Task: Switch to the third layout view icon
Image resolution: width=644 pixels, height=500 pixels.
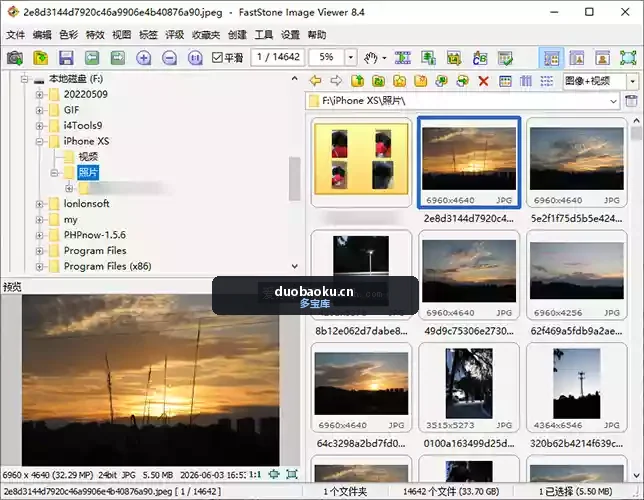Action: pyautogui.click(x=603, y=58)
